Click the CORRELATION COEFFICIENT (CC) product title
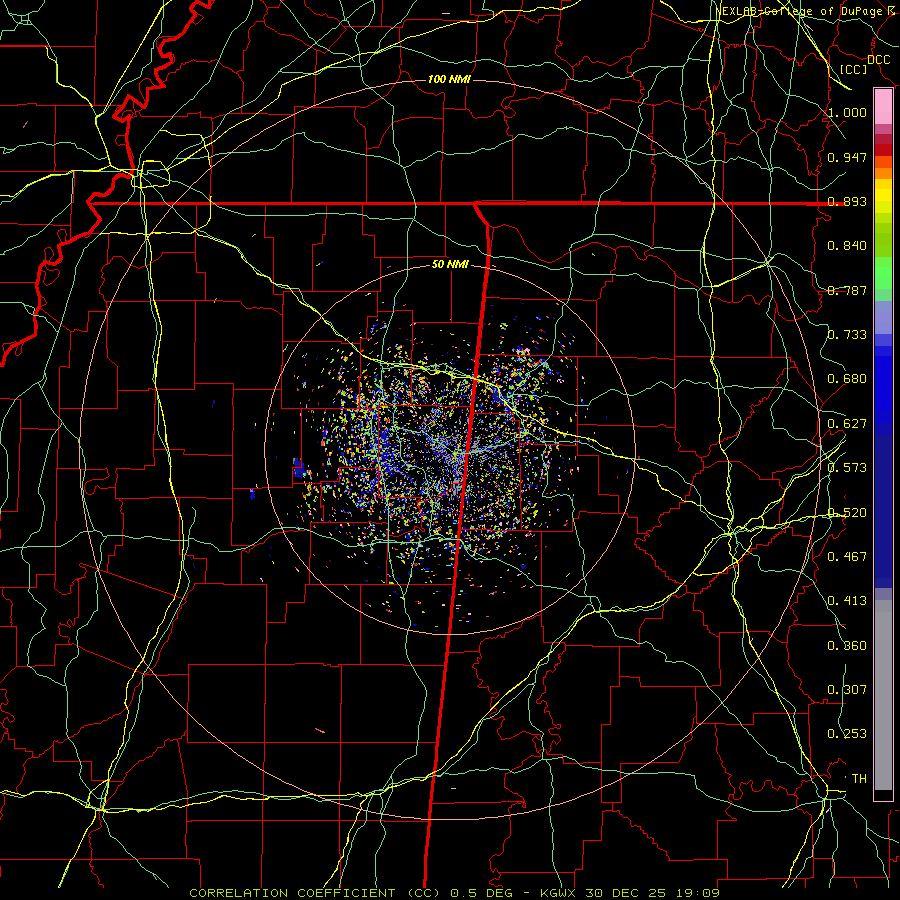This screenshot has width=900, height=900. point(315,893)
